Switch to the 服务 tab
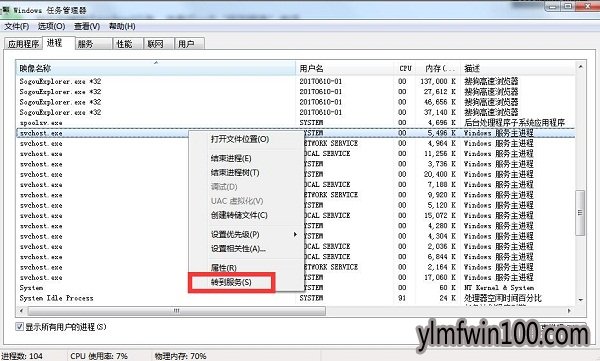This screenshot has width=600, height=361. [93, 44]
